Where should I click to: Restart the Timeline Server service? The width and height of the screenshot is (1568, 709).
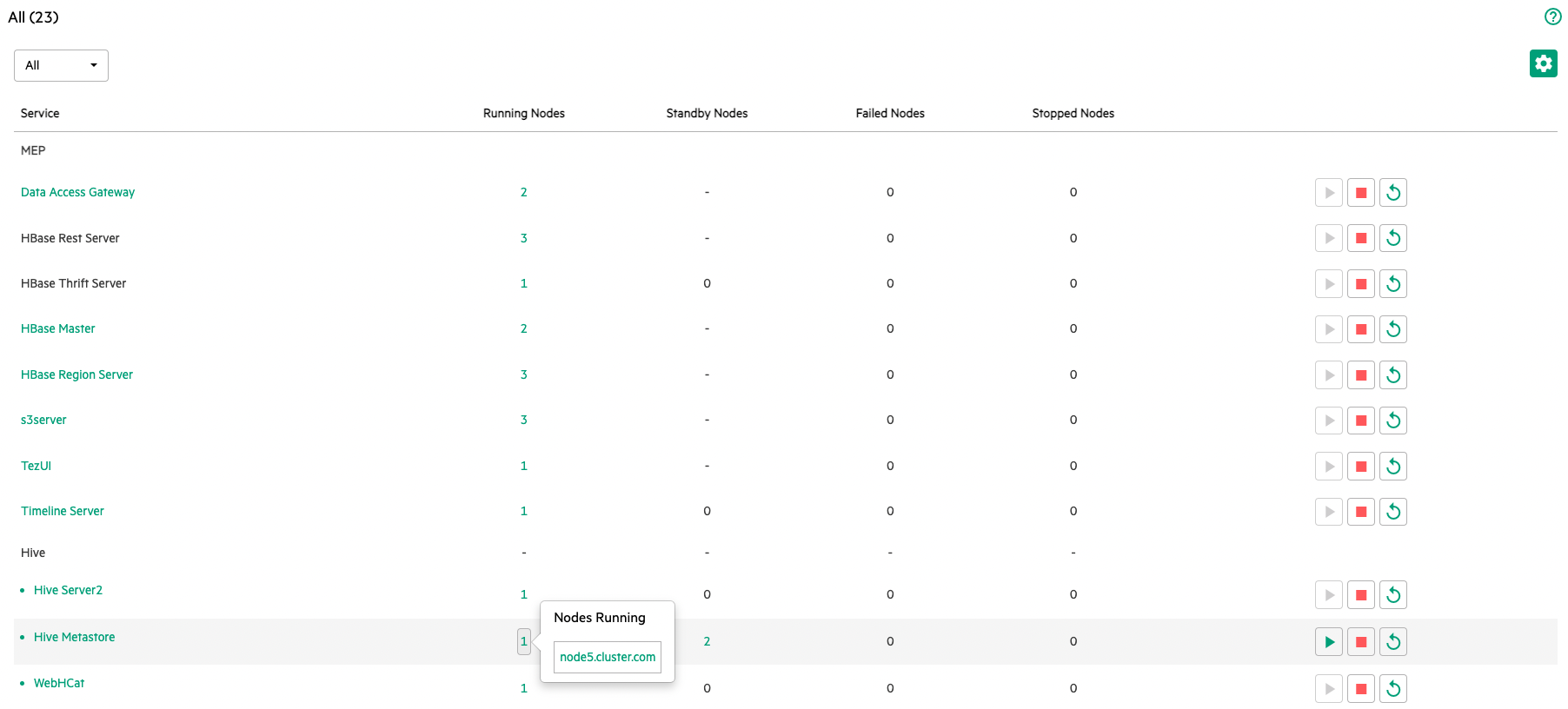pos(1392,512)
